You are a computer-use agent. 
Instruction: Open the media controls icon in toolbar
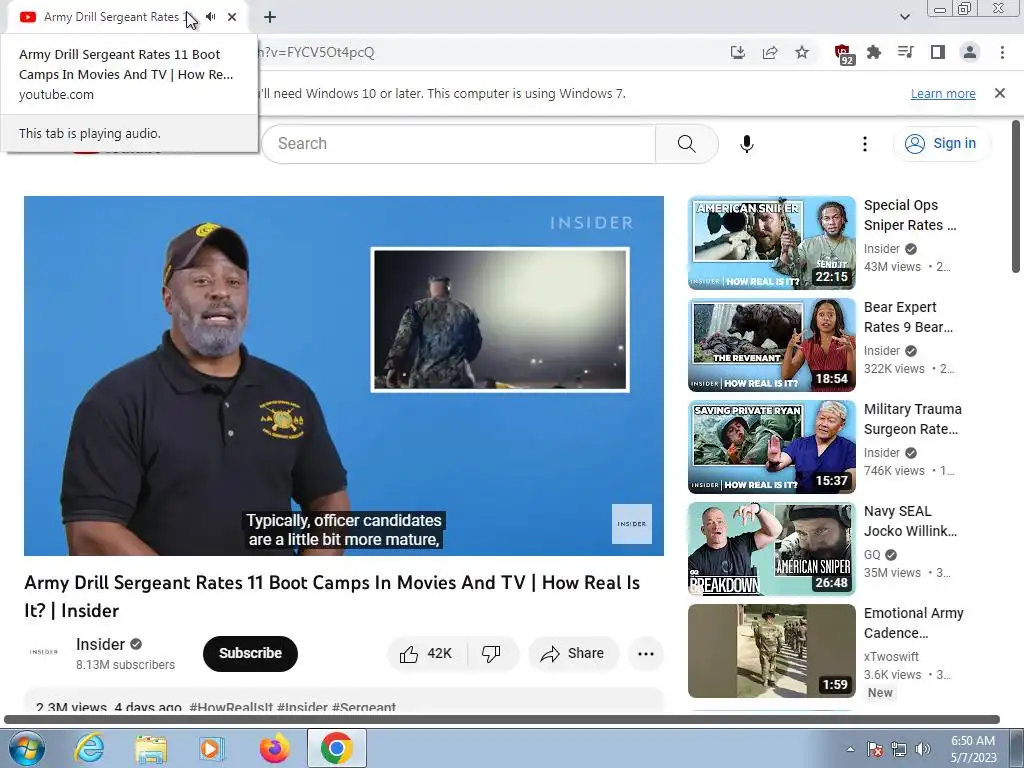(x=906, y=52)
